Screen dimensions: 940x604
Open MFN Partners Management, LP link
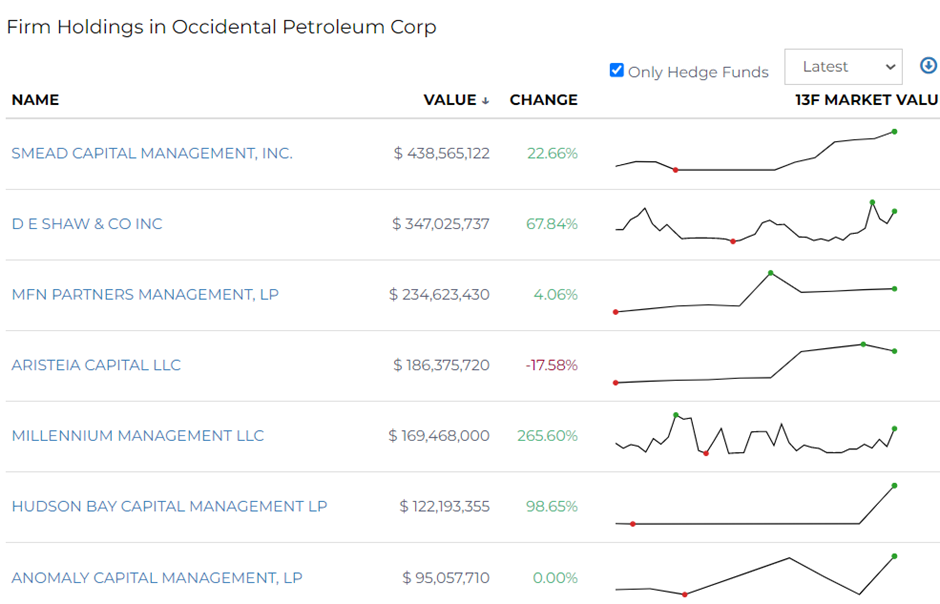pyautogui.click(x=145, y=295)
